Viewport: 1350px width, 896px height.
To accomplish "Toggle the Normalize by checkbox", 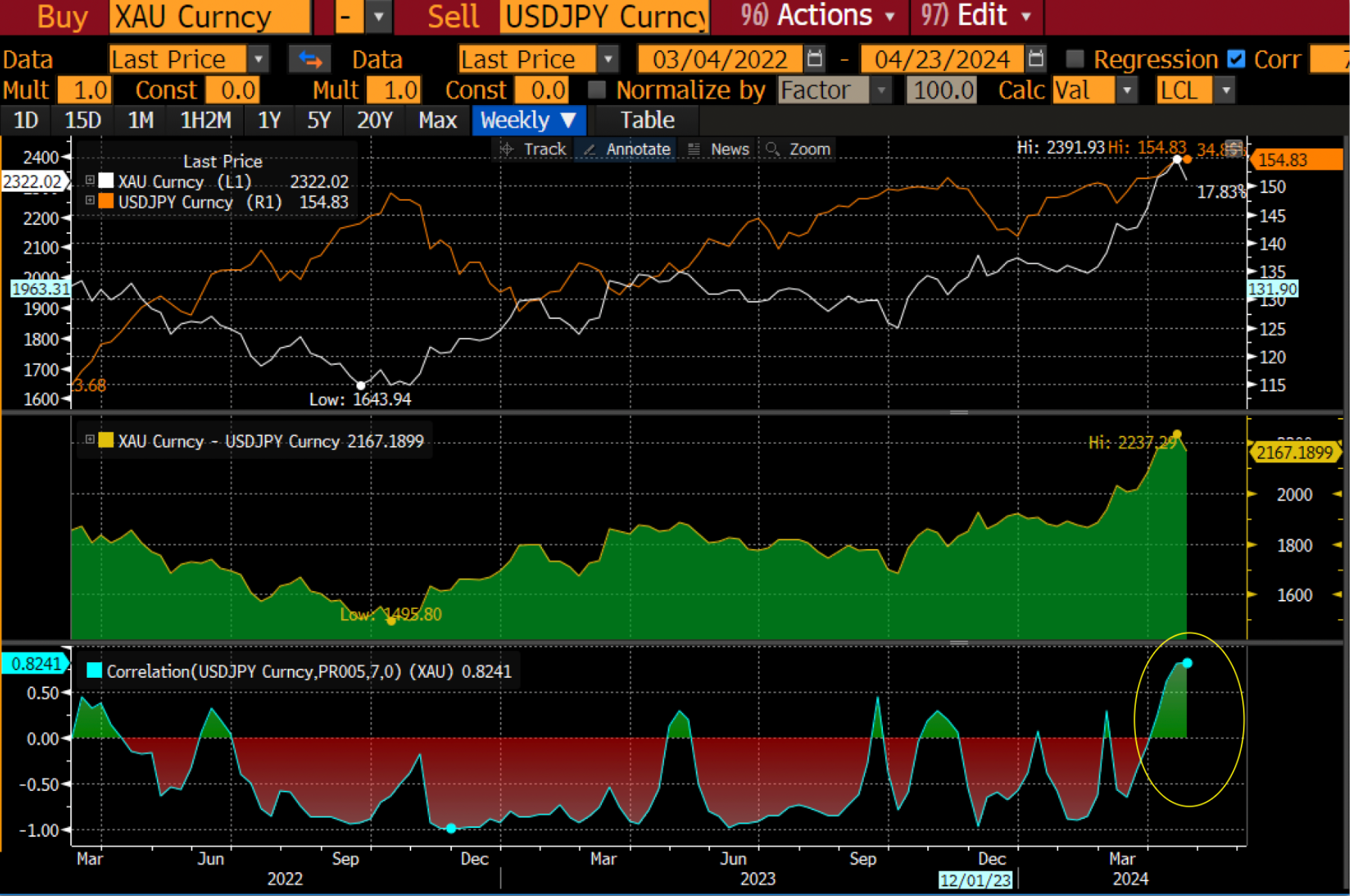I will 597,90.
